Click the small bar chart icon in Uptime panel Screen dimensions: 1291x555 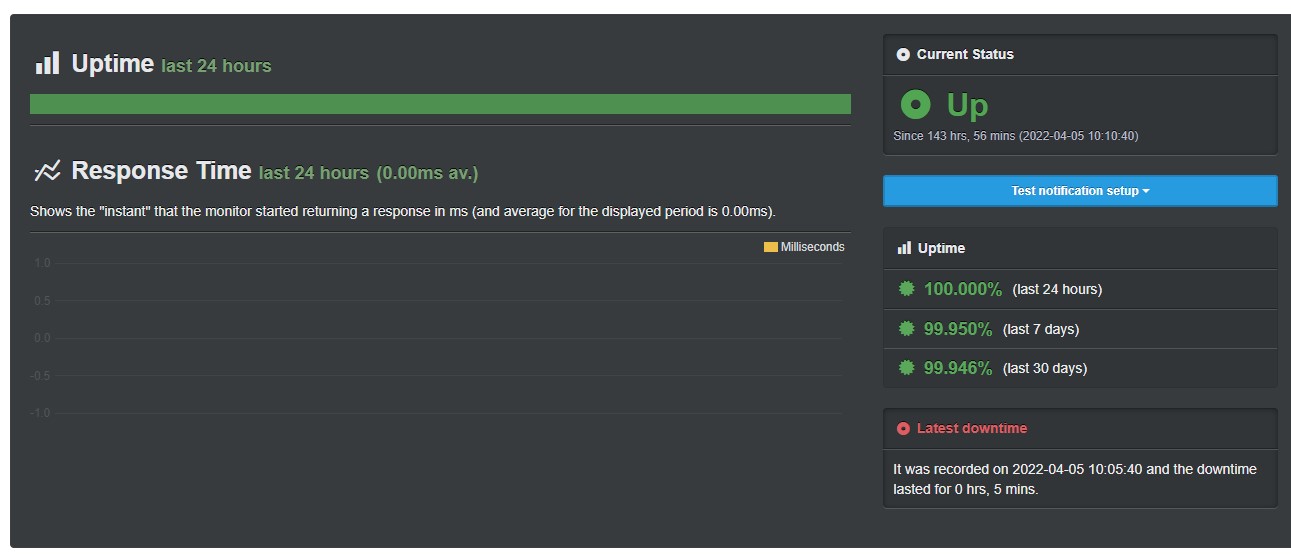(x=904, y=248)
